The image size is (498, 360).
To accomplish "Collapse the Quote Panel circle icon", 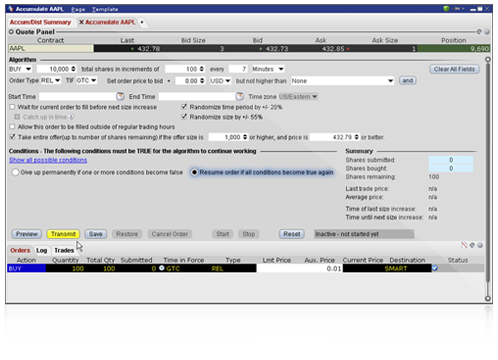I will coord(11,32).
